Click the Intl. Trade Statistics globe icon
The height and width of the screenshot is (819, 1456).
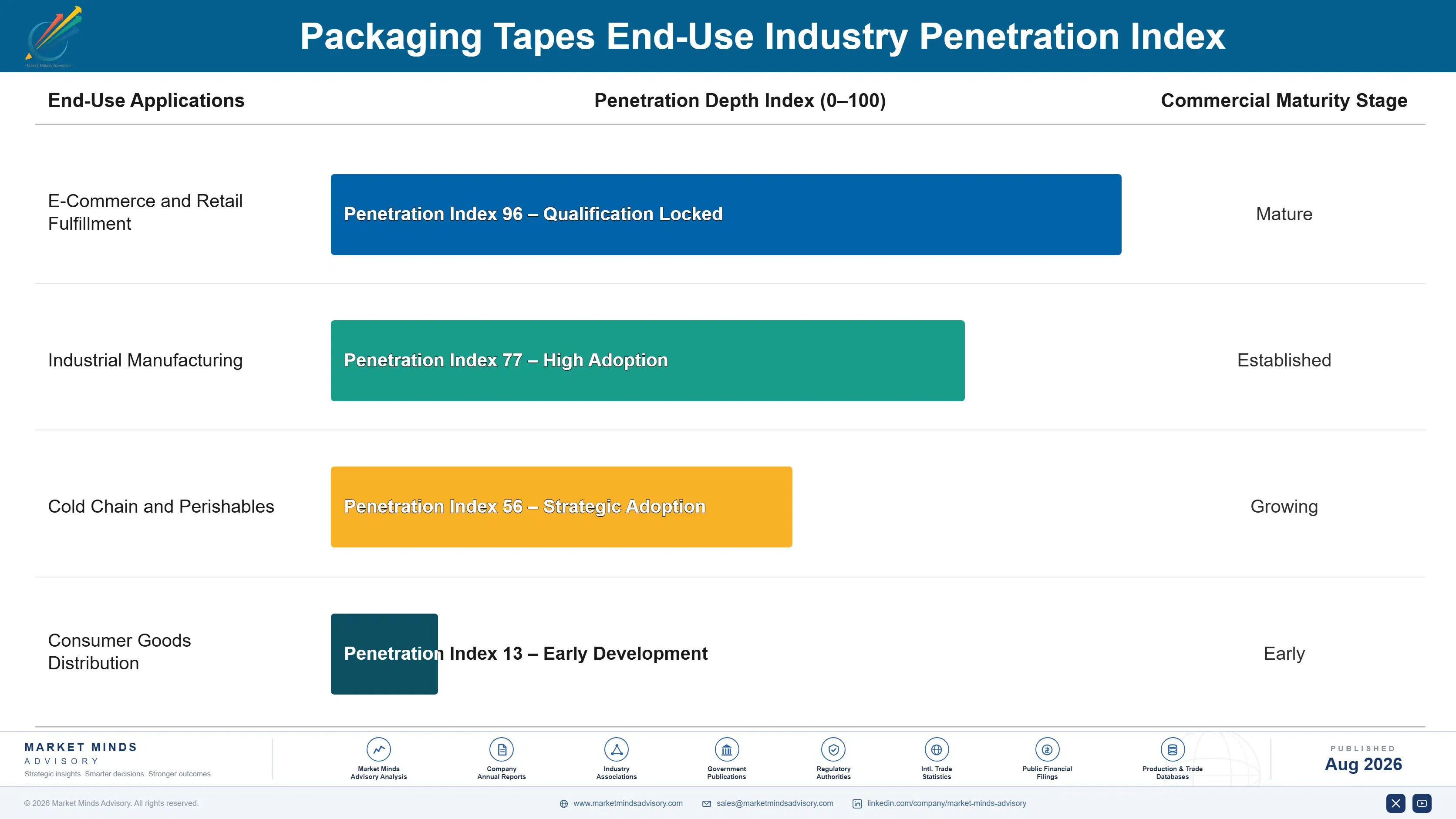coord(937,749)
